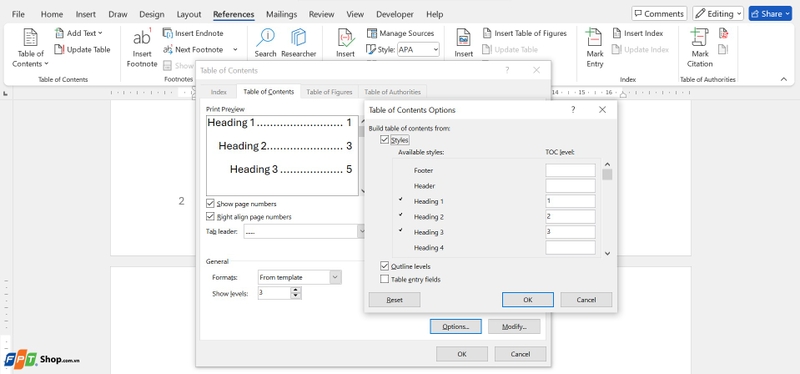The height and width of the screenshot is (374, 800).
Task: Click the Insert Table of Authorities icon
Action: tap(723, 34)
